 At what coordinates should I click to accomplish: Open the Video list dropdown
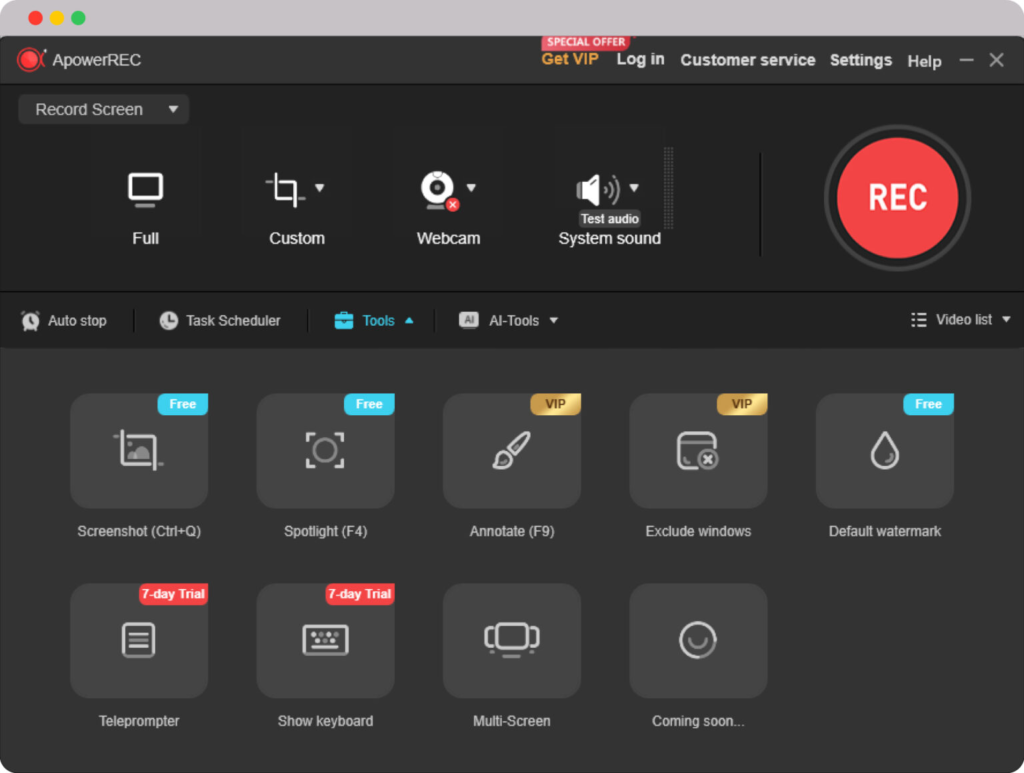coord(961,320)
